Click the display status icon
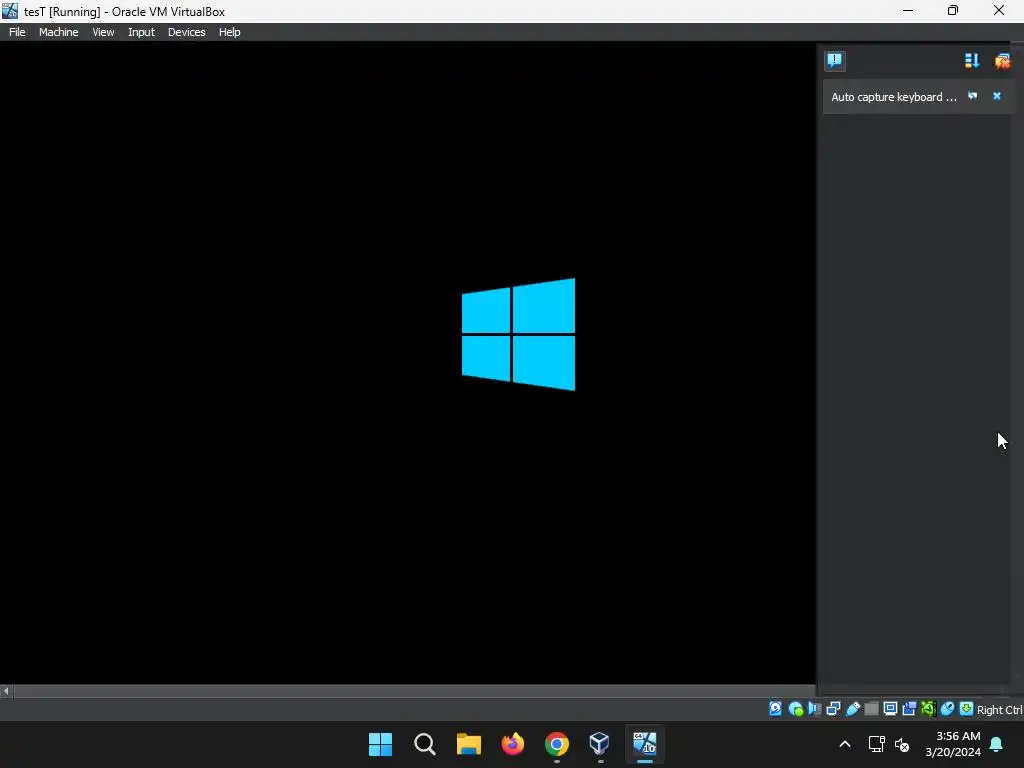 890,709
